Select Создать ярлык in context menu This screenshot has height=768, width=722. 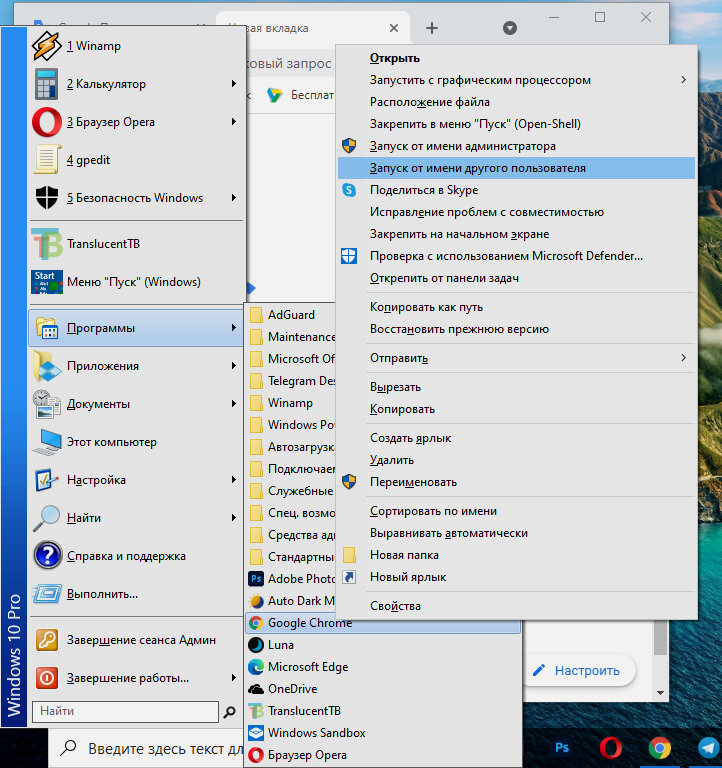(x=516, y=438)
